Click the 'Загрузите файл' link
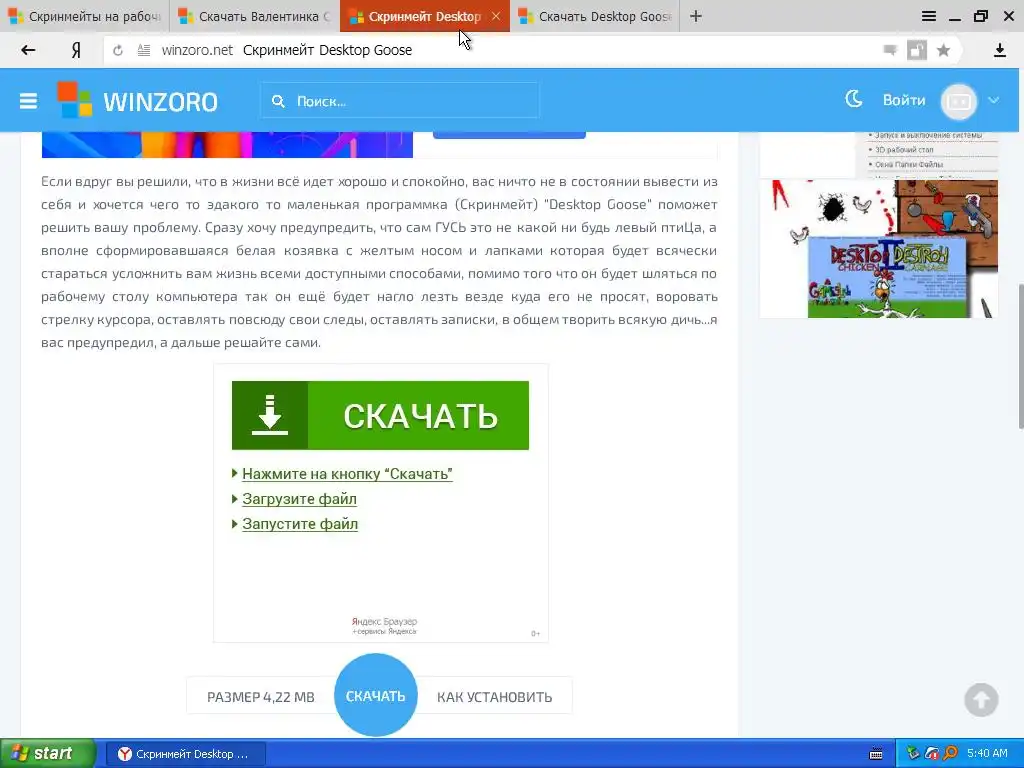The height and width of the screenshot is (768, 1024). click(299, 499)
